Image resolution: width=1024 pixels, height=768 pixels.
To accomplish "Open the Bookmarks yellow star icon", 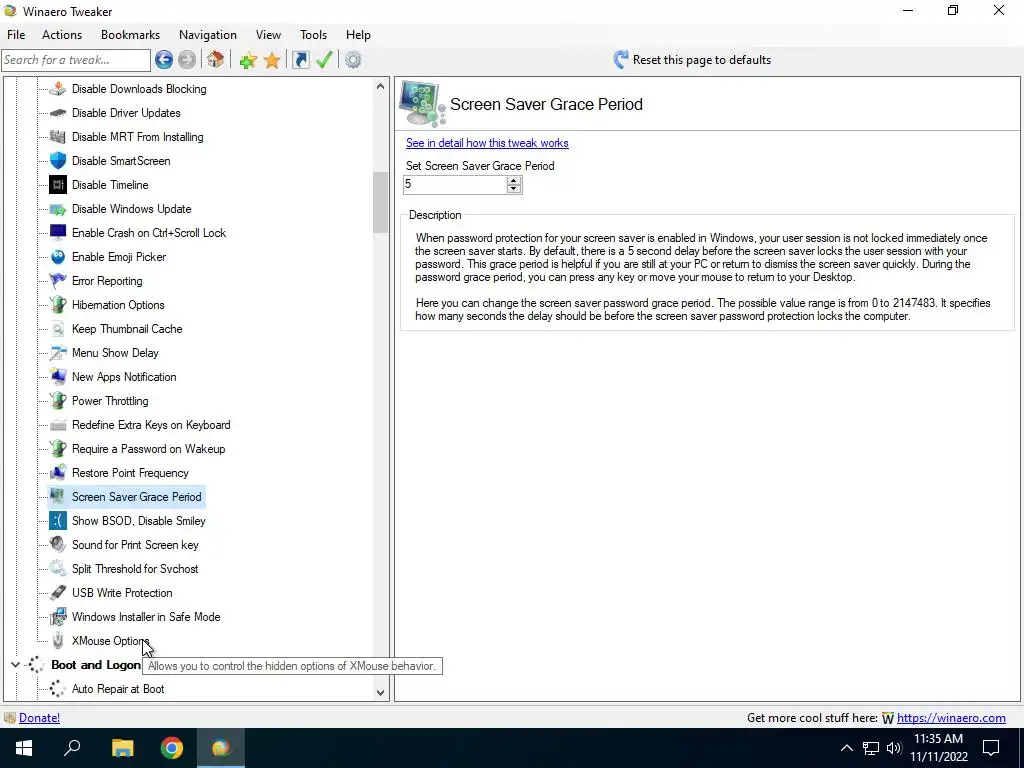I will 272,60.
